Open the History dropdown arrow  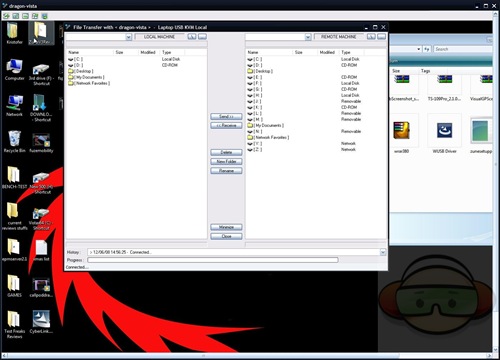pyautogui.click(x=383, y=252)
